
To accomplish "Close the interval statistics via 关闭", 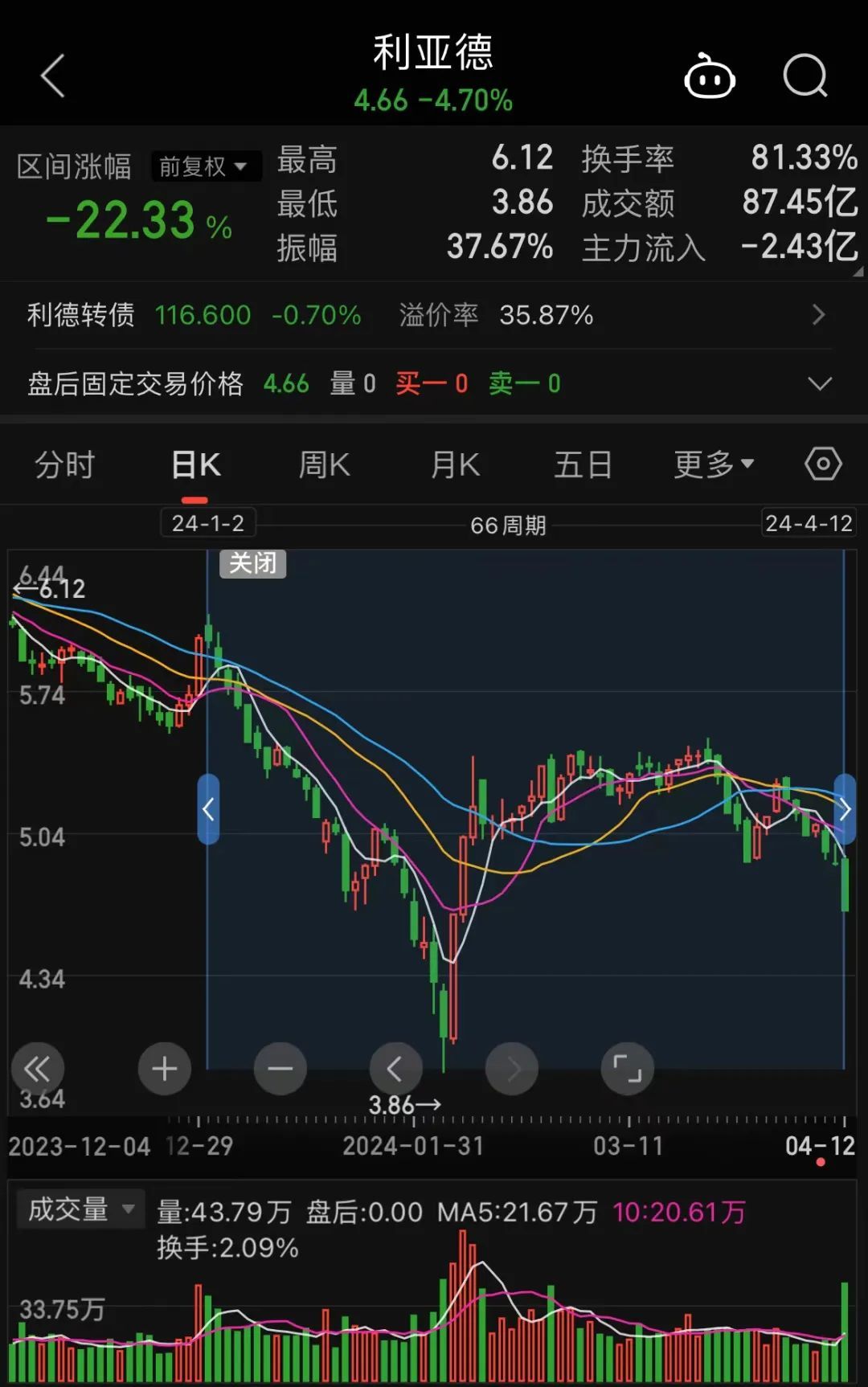I will click(x=253, y=563).
